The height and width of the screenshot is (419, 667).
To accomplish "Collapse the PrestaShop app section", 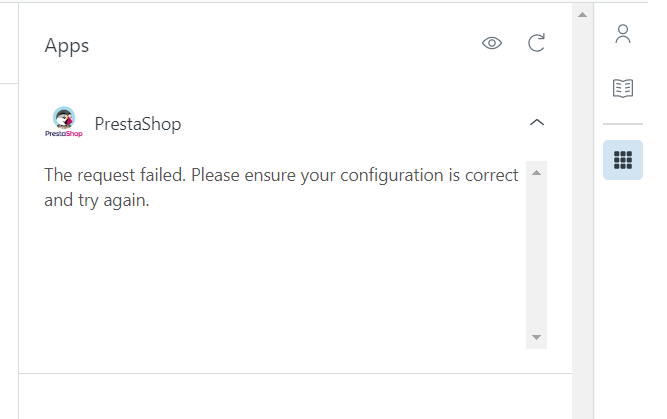I will pyautogui.click(x=537, y=123).
